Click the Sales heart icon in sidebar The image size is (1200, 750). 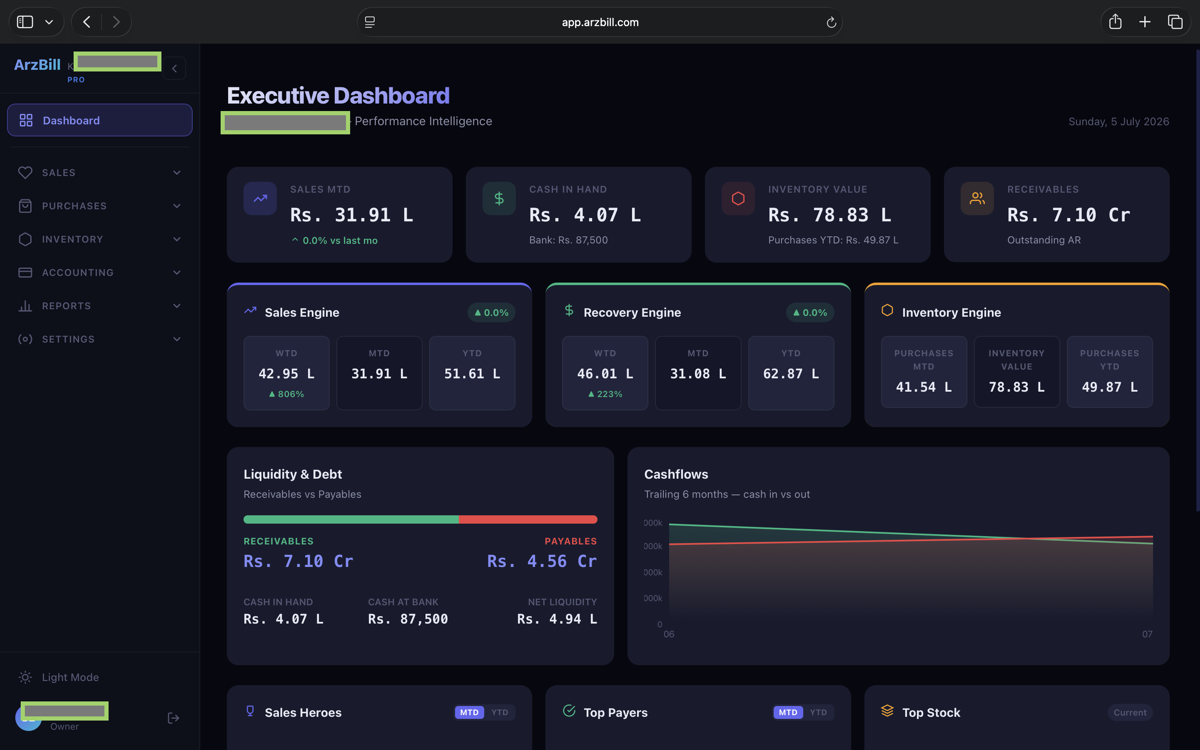point(25,173)
